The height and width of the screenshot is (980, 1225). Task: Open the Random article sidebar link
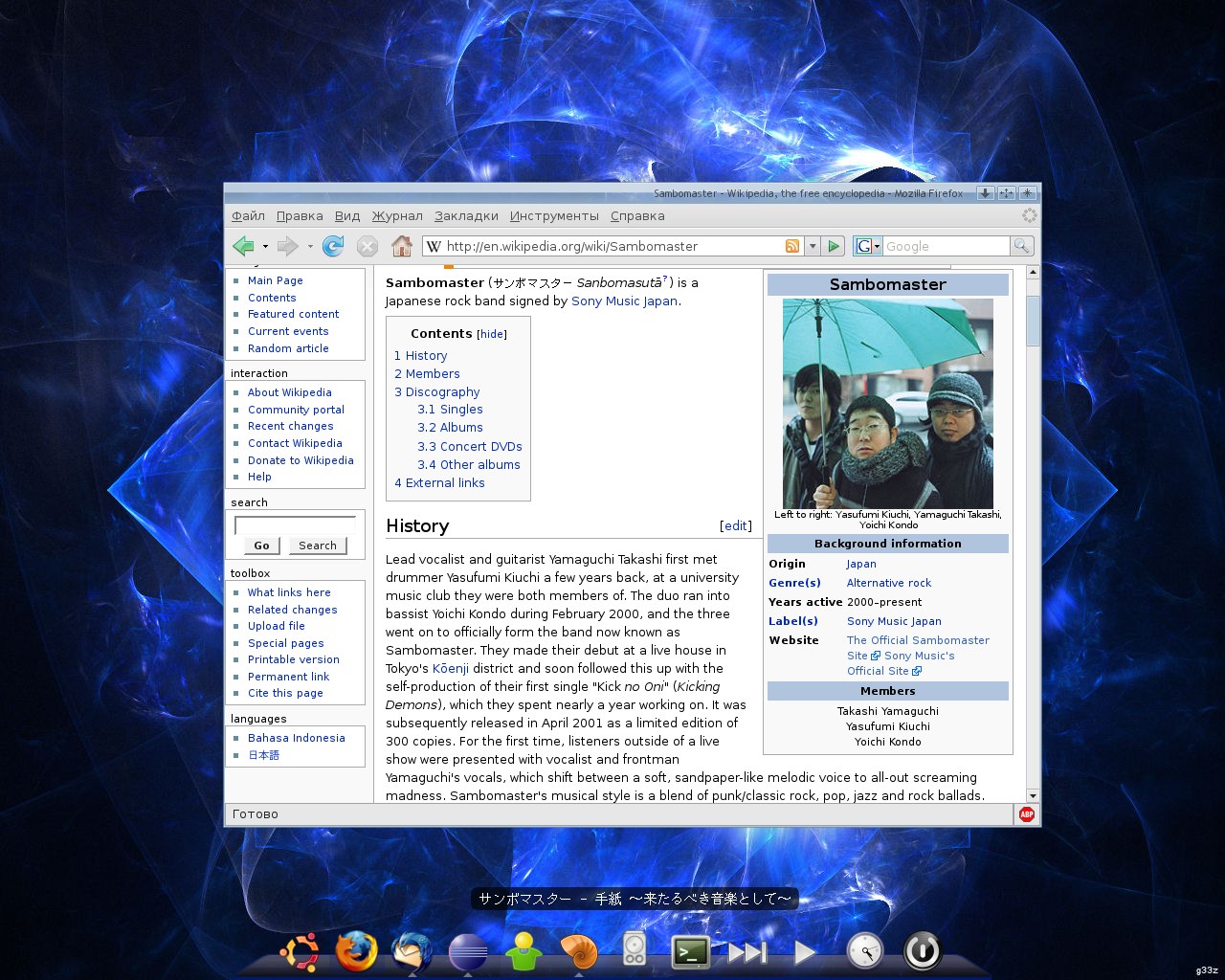tap(288, 348)
